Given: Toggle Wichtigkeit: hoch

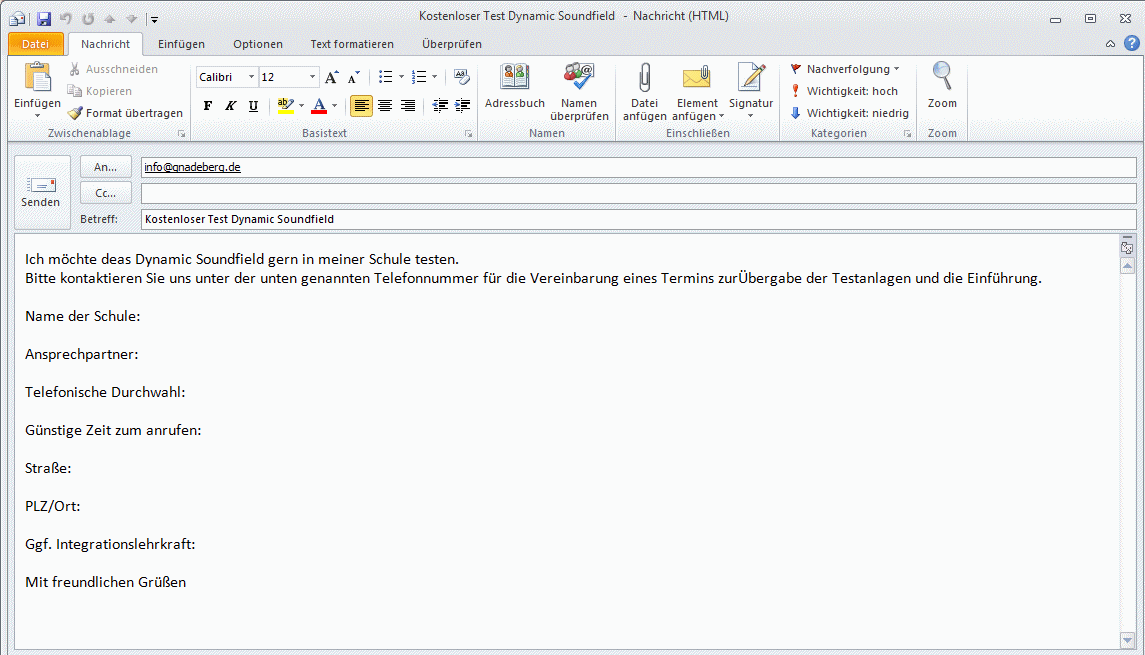Looking at the screenshot, I should pos(844,91).
